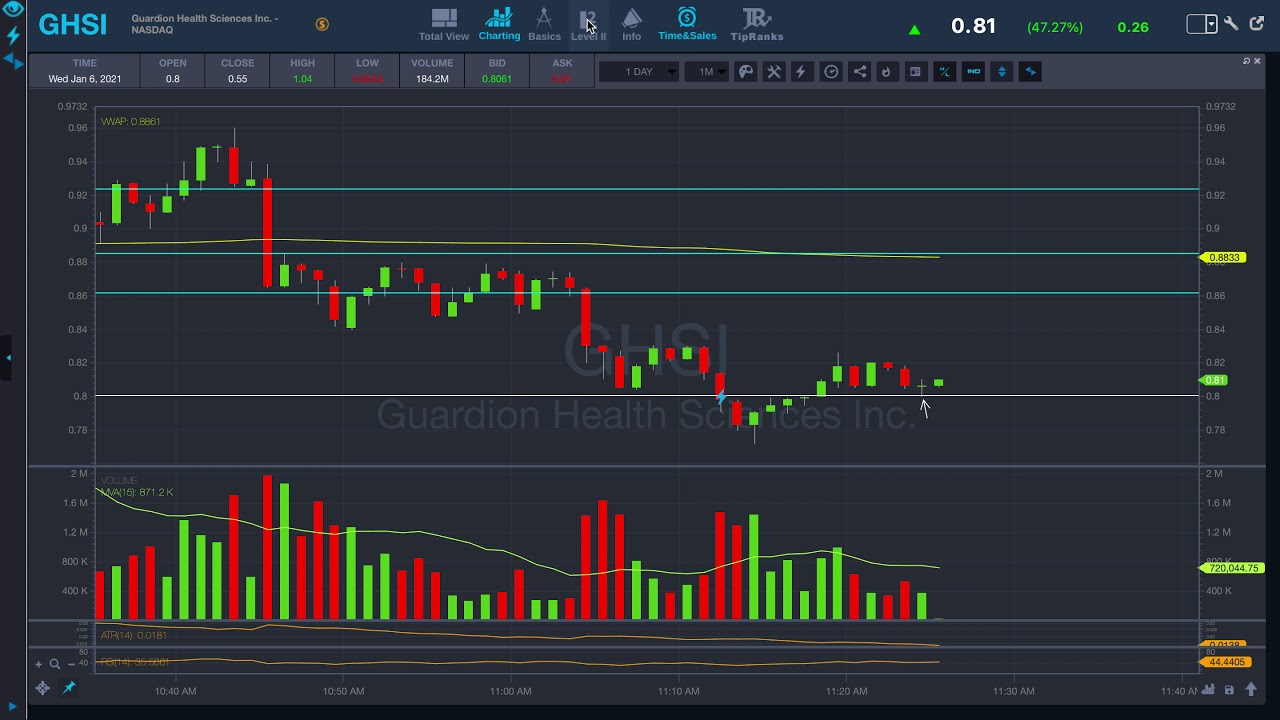1280x720 pixels.
Task: Click the VWAP: 0.8861 indicator label
Action: pyautogui.click(x=130, y=121)
